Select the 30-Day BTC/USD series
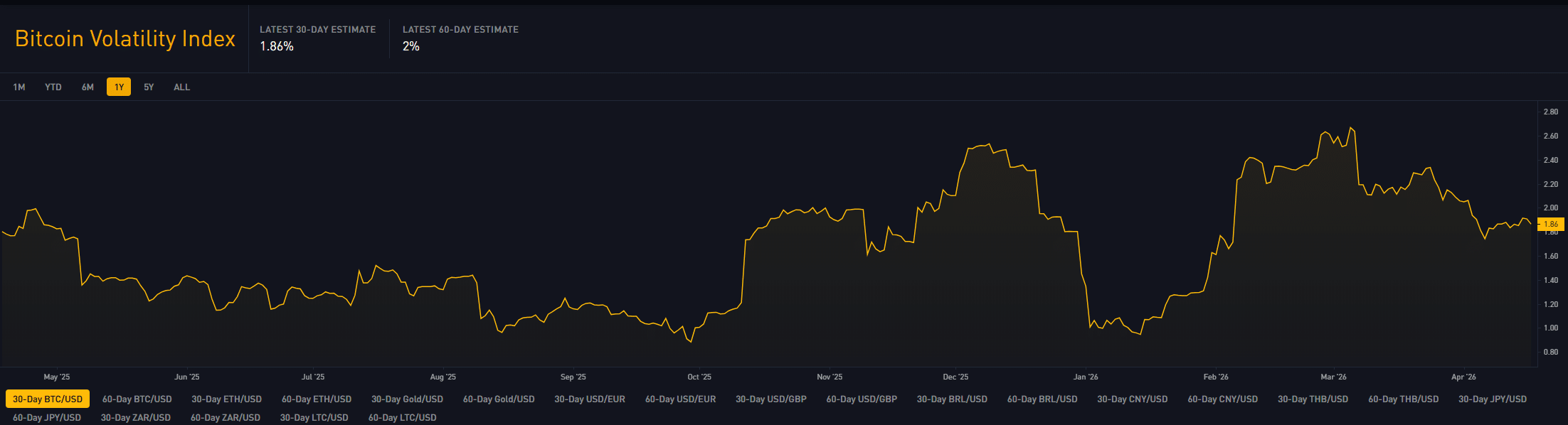The image size is (1568, 425). click(48, 399)
